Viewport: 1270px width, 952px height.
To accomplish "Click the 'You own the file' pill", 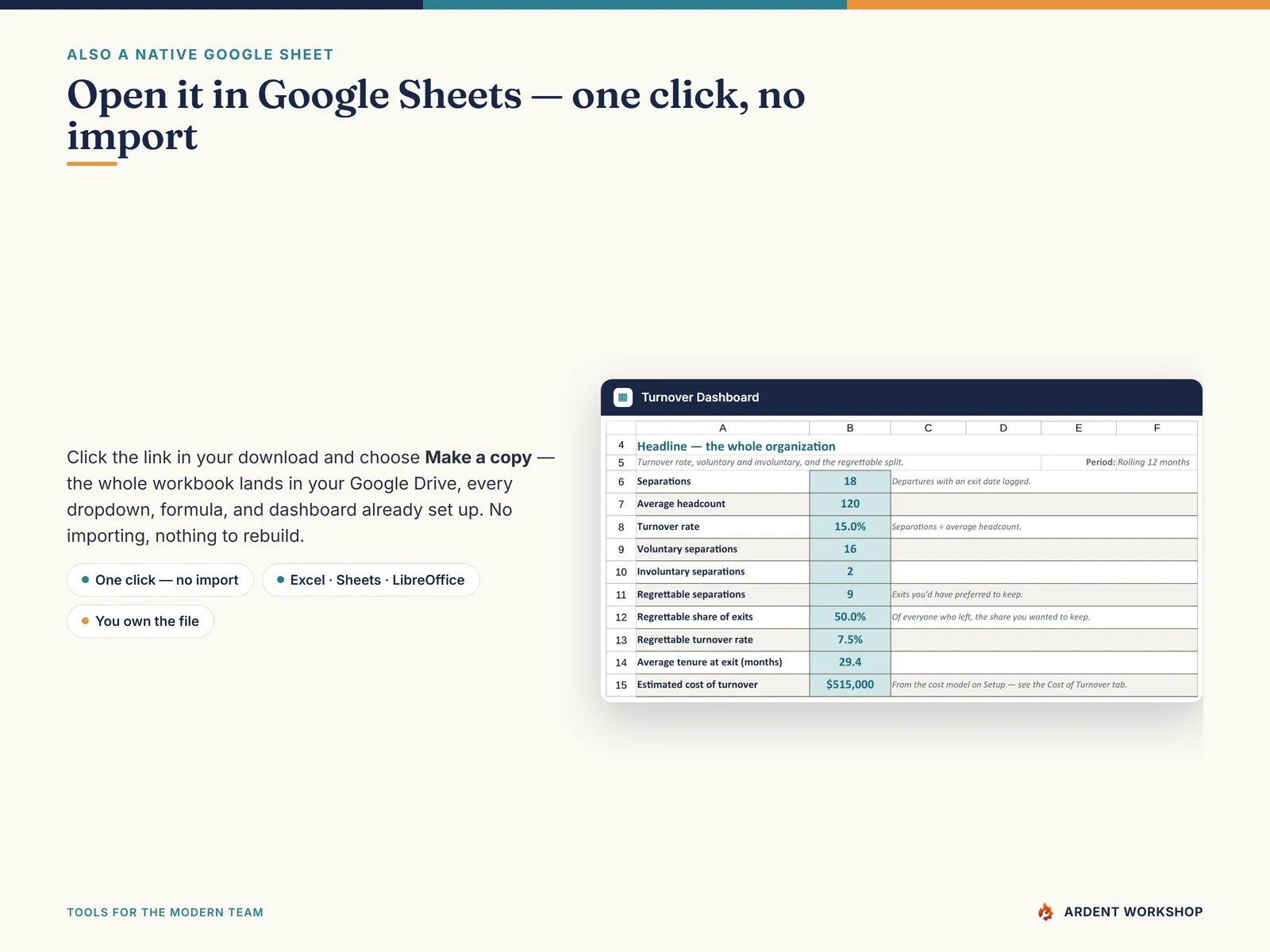I will 140,621.
